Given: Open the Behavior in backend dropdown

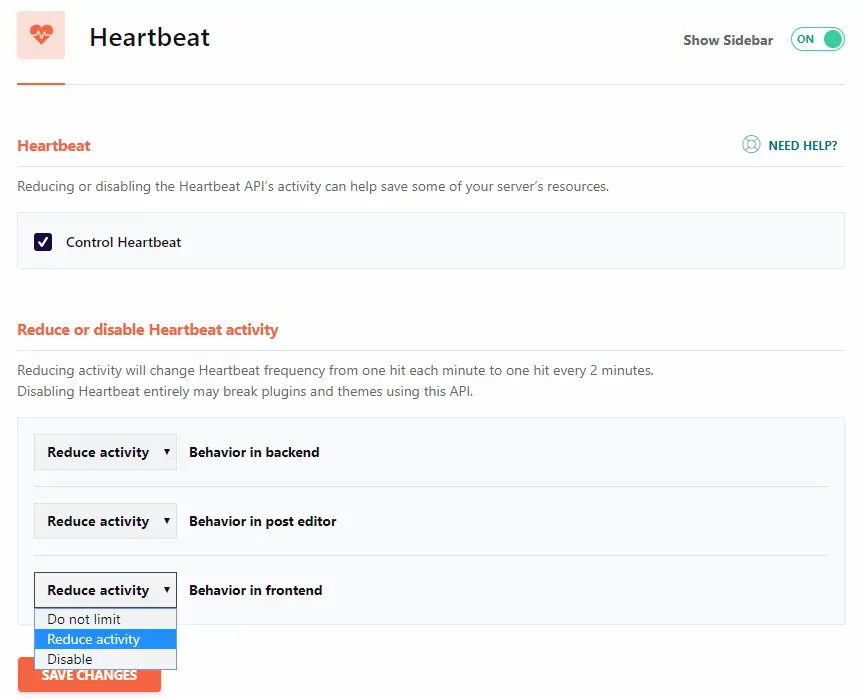Looking at the screenshot, I should [x=105, y=452].
